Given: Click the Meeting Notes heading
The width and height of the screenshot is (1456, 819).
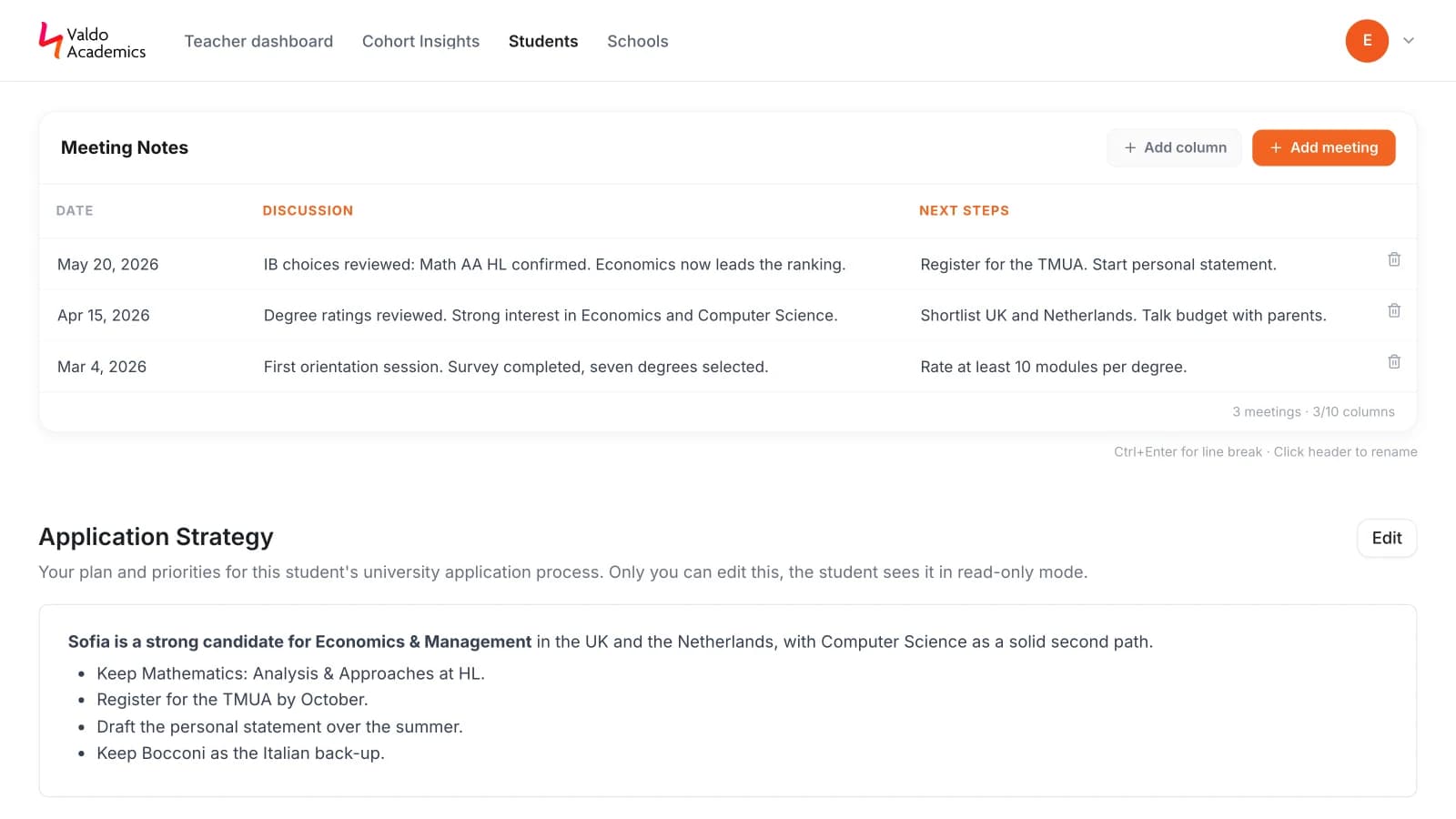Looking at the screenshot, I should [125, 147].
